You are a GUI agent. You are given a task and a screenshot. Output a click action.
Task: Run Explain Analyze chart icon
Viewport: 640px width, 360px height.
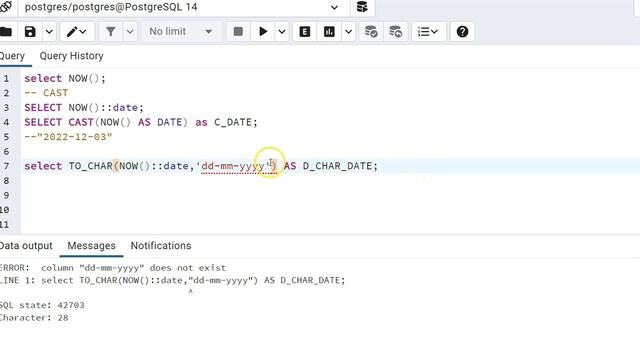coord(329,32)
